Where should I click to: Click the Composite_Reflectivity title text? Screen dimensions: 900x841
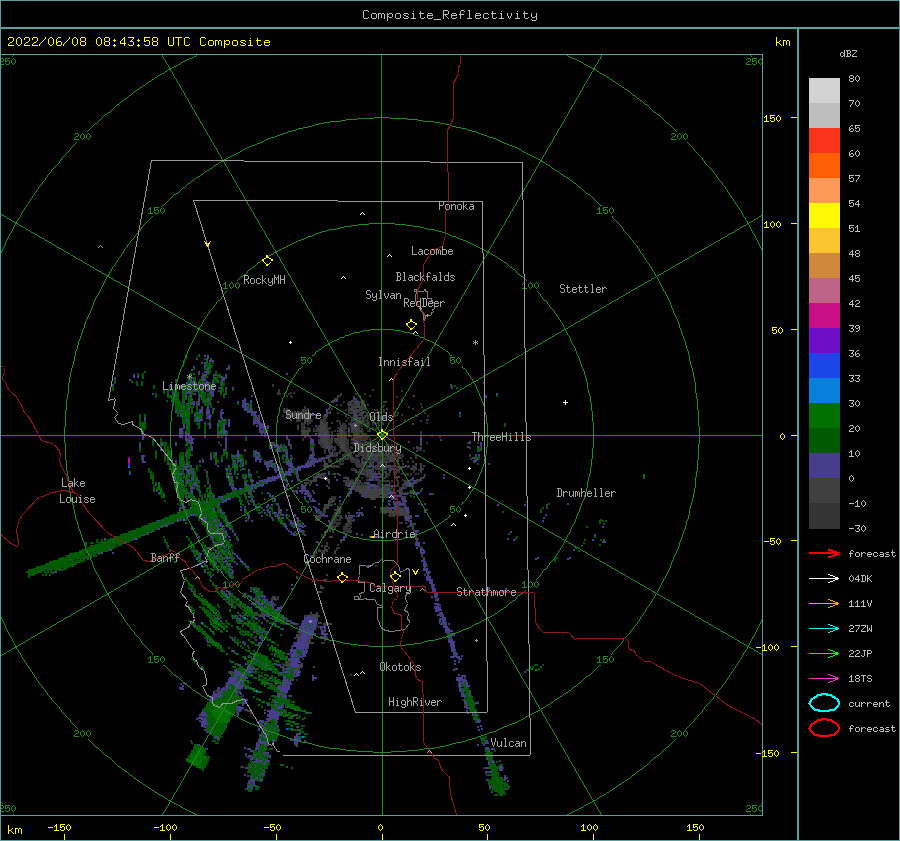coord(450,15)
